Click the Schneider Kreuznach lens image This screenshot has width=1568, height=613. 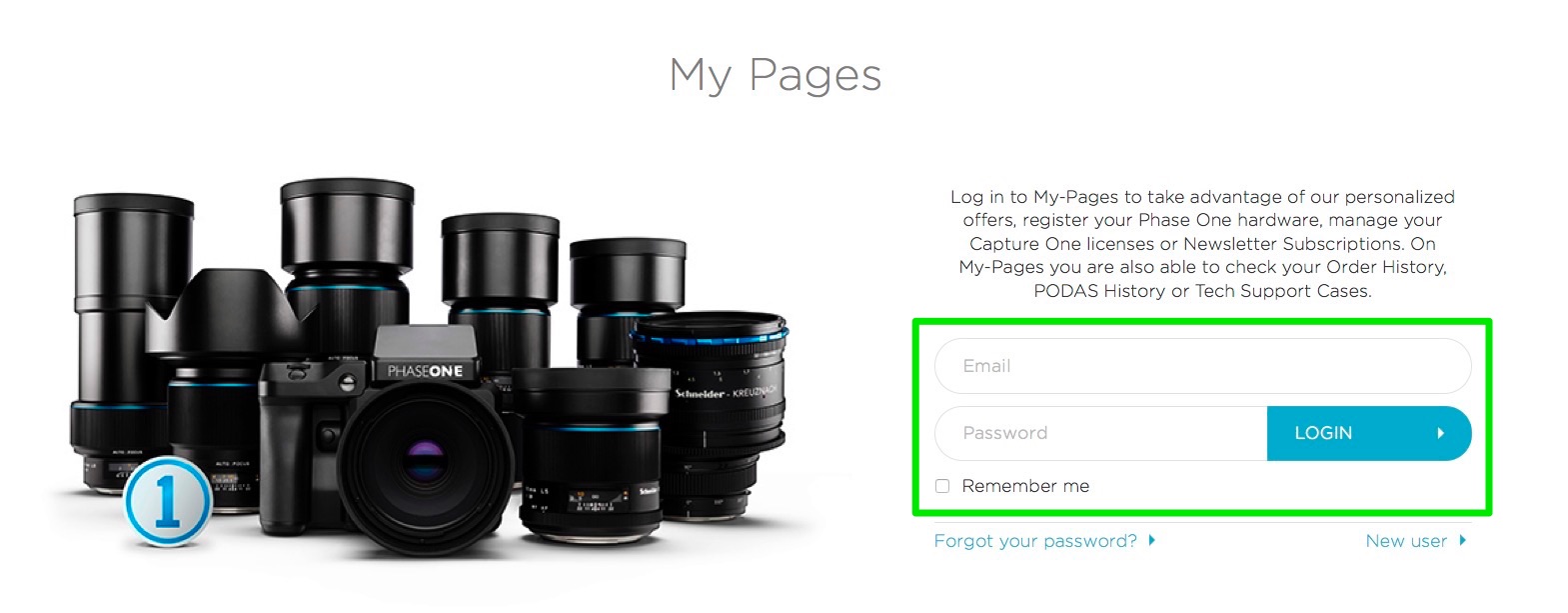[x=712, y=415]
